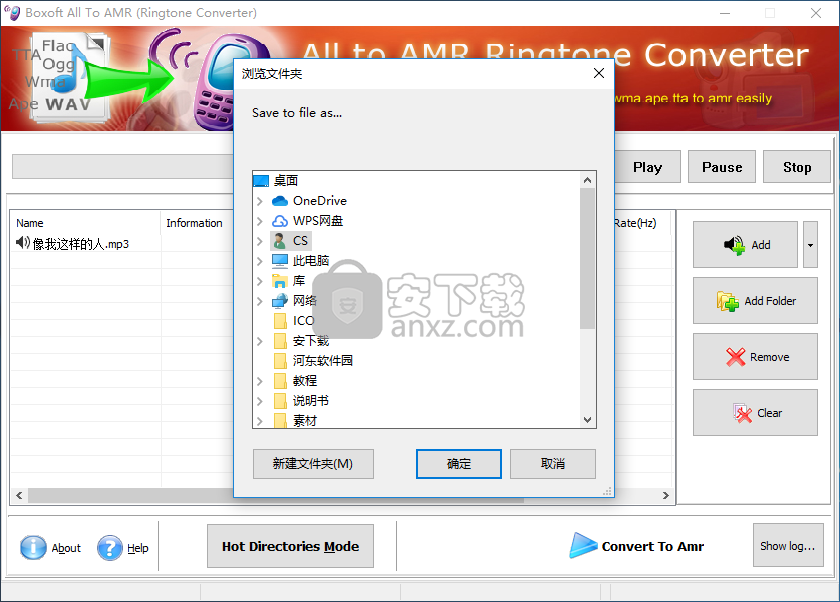The image size is (840, 602).
Task: Click the 此电脑 computer icon
Action: point(280,261)
